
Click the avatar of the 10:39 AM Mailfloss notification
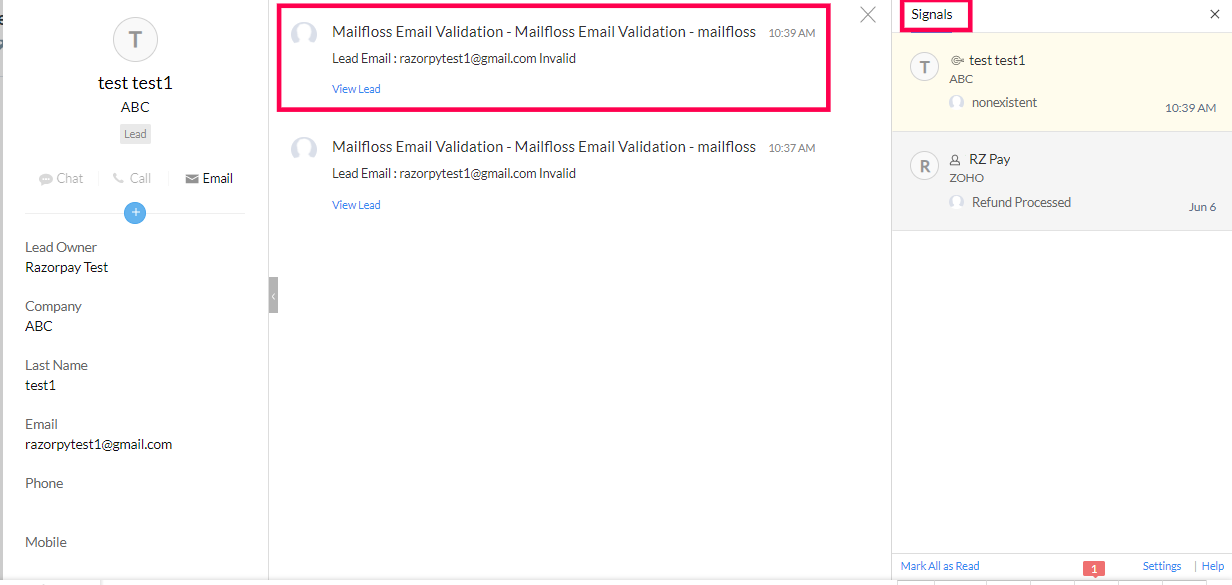(x=304, y=34)
